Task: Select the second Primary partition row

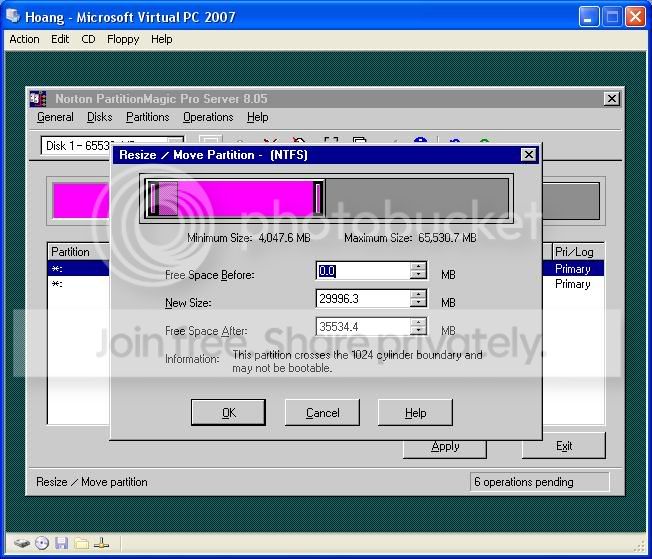Action: coord(326,284)
